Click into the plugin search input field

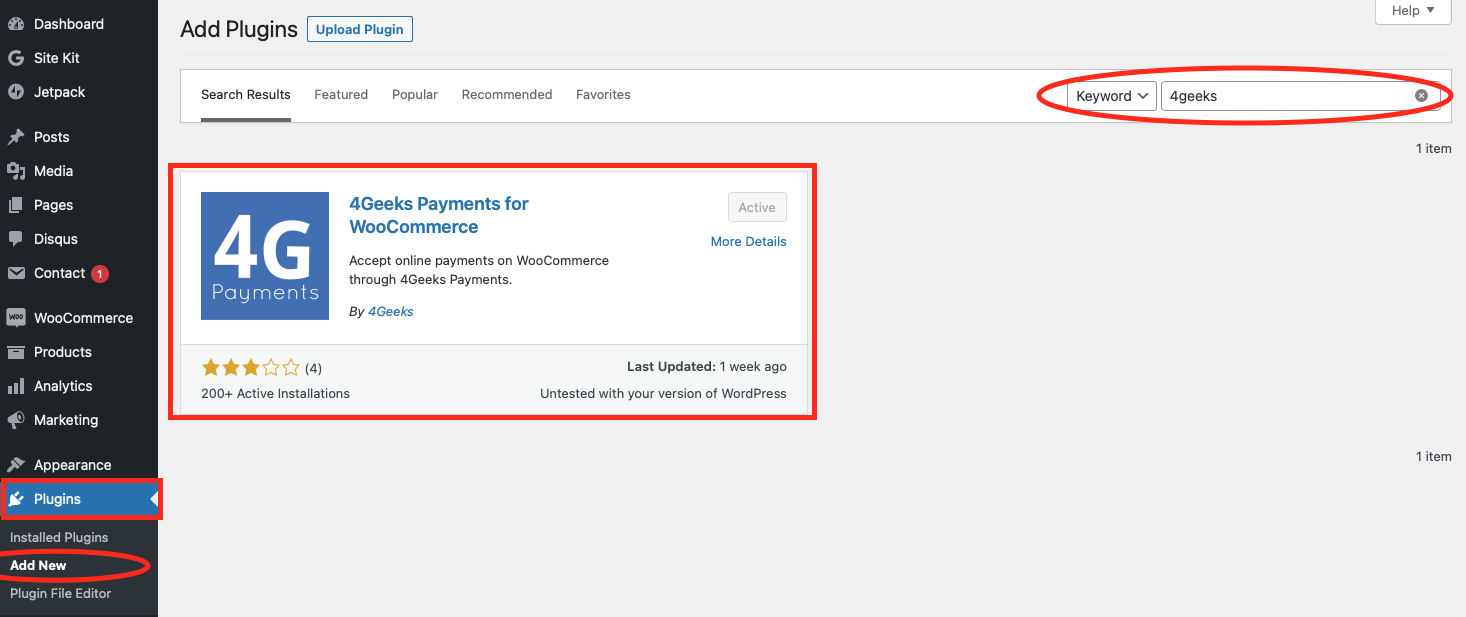1285,96
